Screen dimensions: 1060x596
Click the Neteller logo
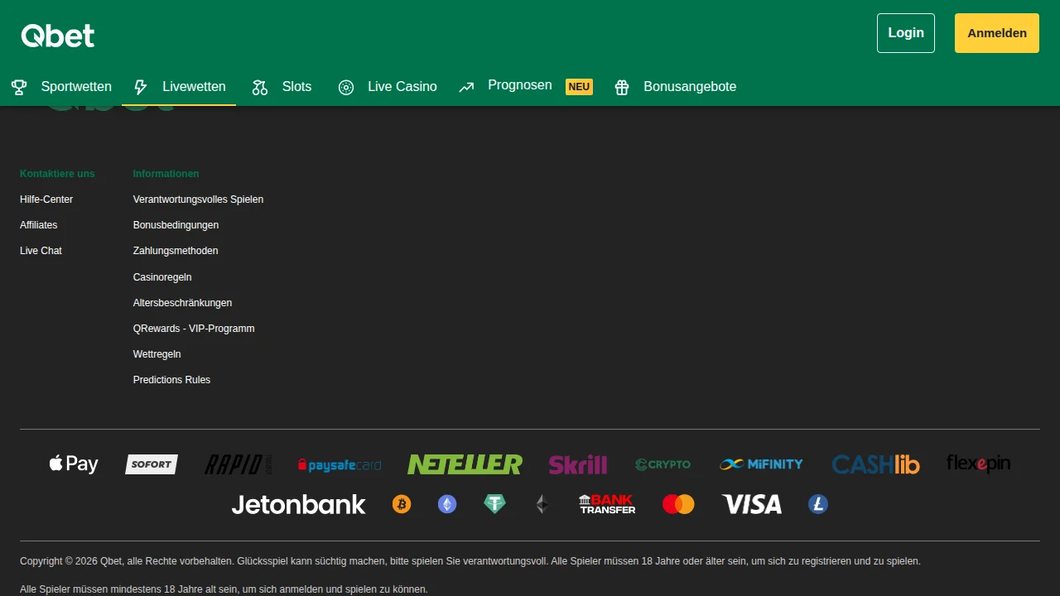click(465, 464)
